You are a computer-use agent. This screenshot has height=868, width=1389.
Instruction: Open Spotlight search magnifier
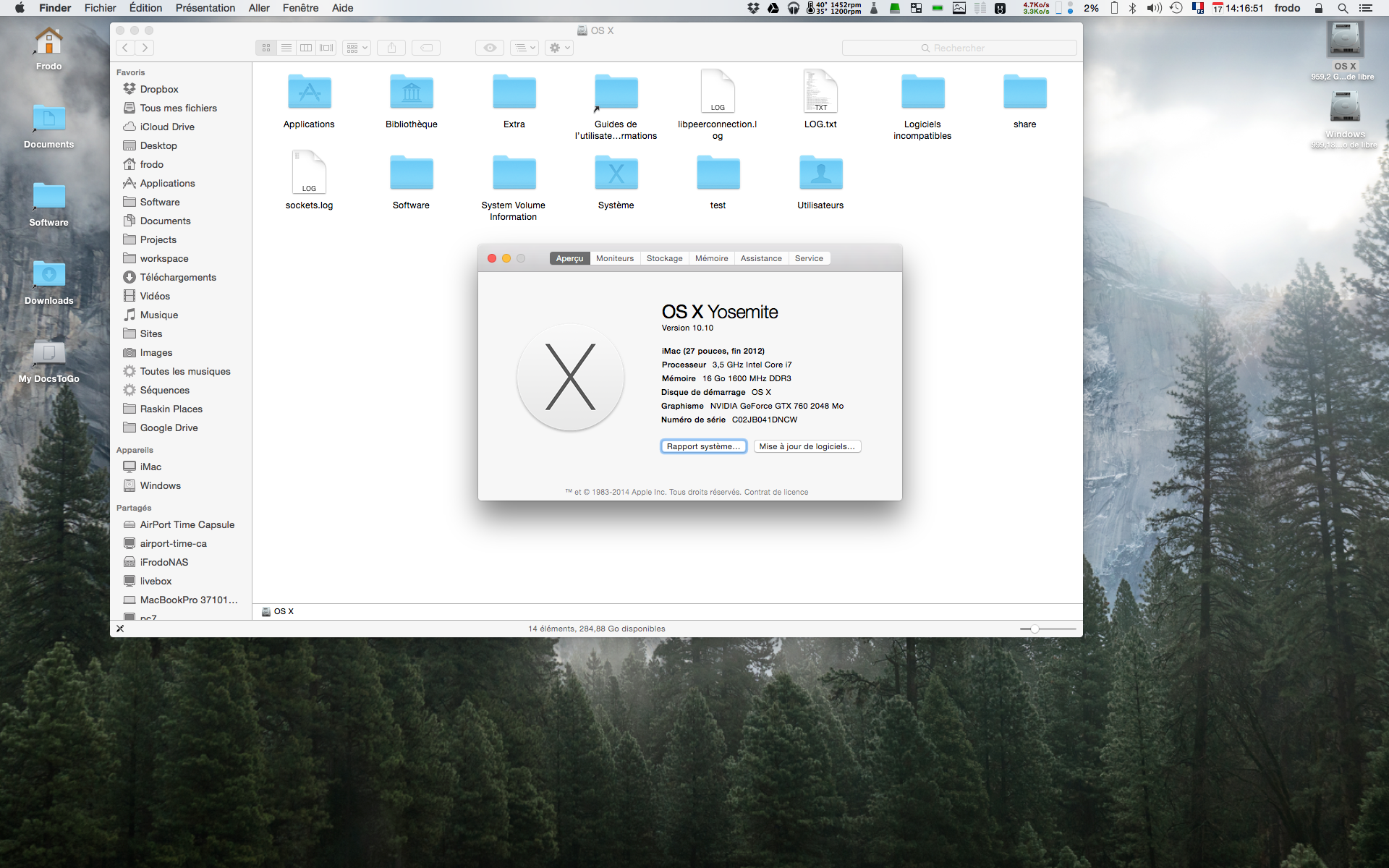click(1343, 8)
